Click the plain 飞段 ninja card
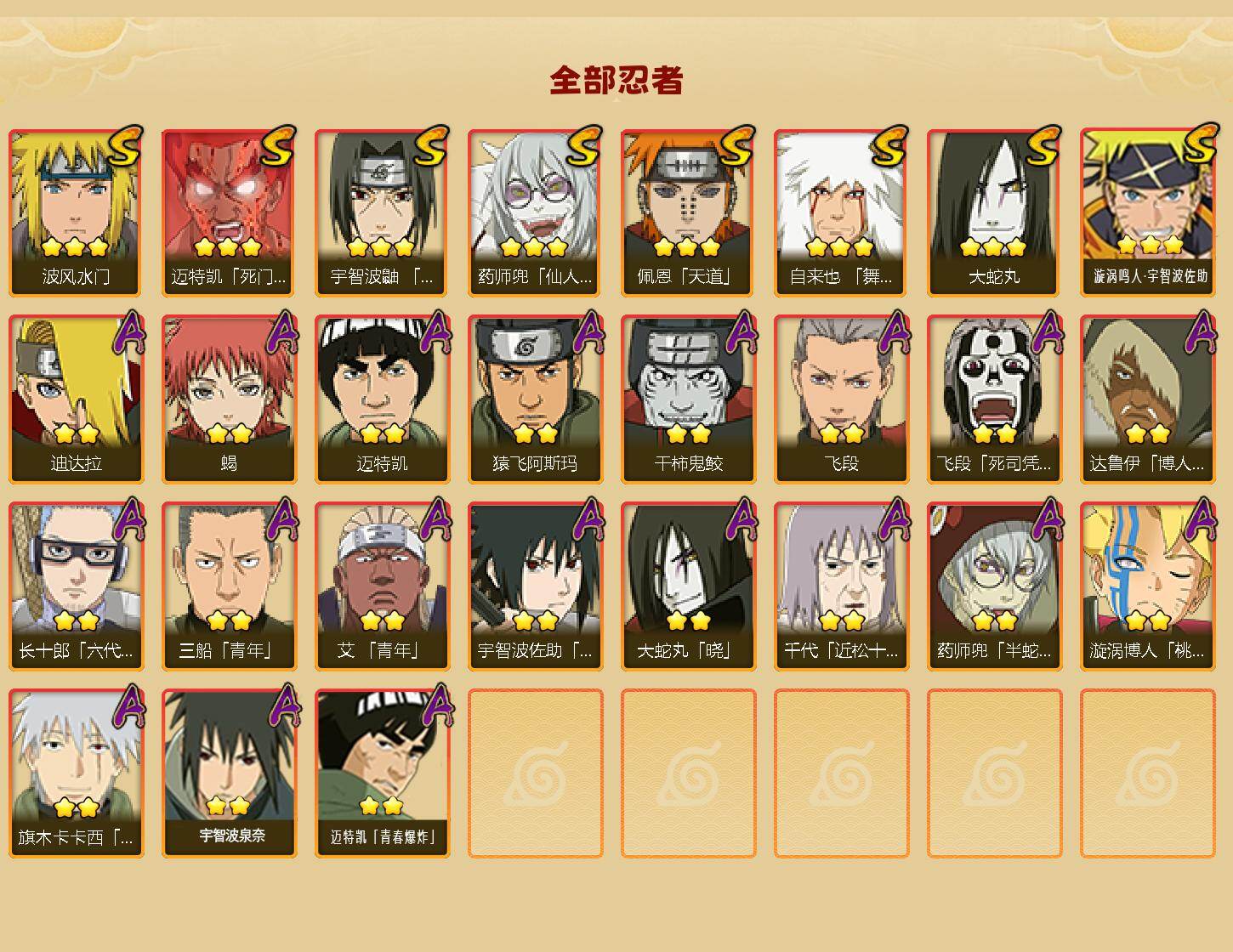Screen dimensions: 1233x952 pyautogui.click(x=842, y=399)
